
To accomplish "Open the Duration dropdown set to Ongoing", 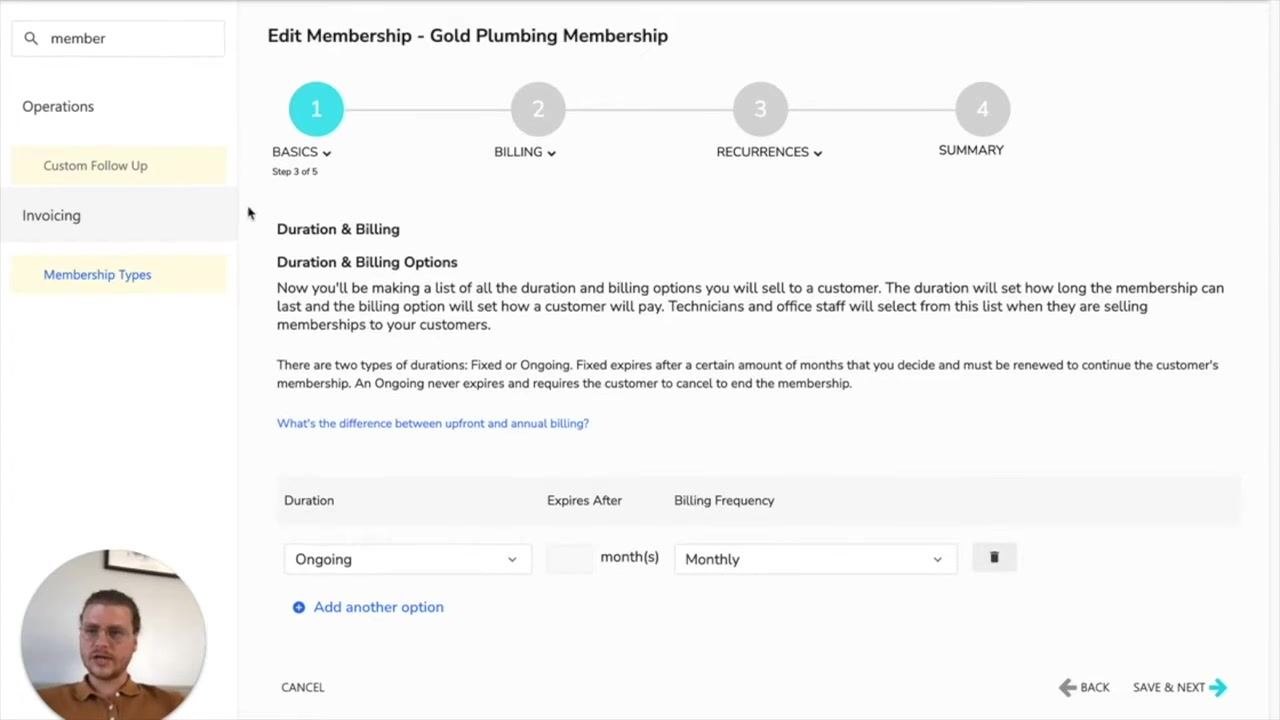I will pyautogui.click(x=407, y=559).
